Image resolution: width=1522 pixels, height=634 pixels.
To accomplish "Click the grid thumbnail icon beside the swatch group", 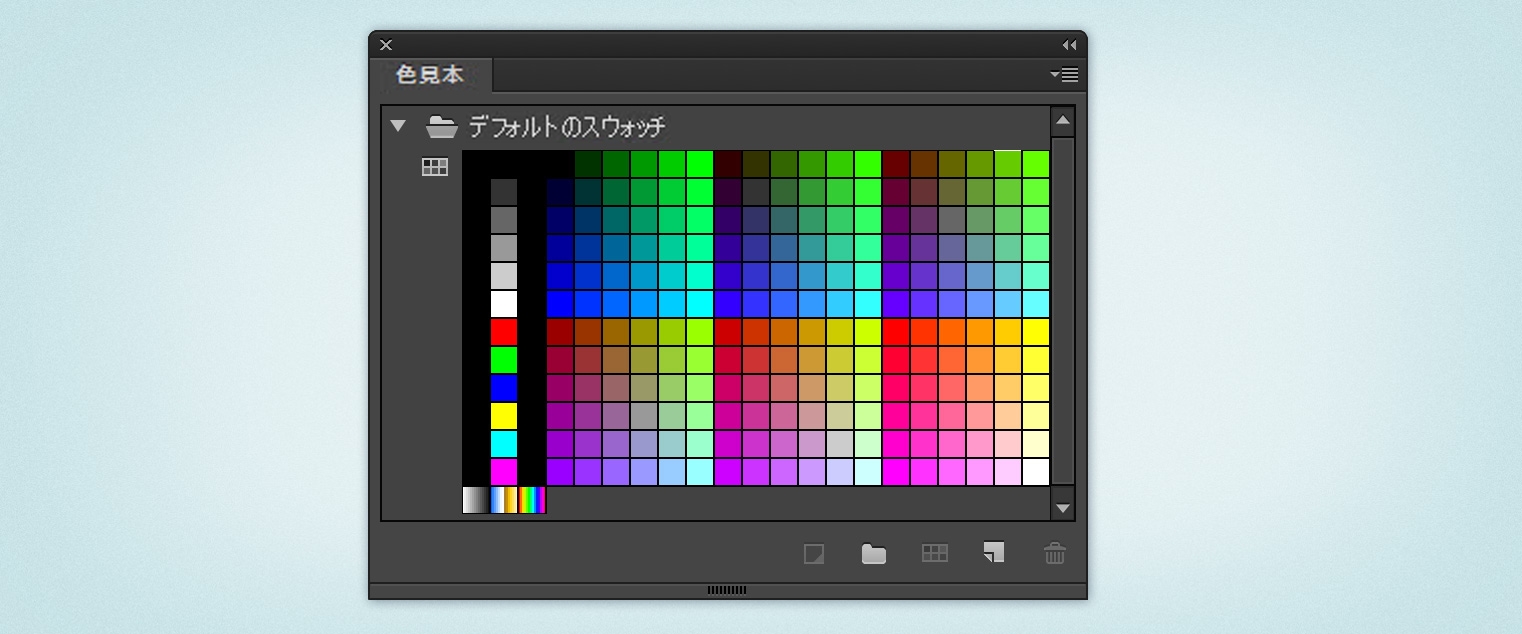I will (x=435, y=166).
